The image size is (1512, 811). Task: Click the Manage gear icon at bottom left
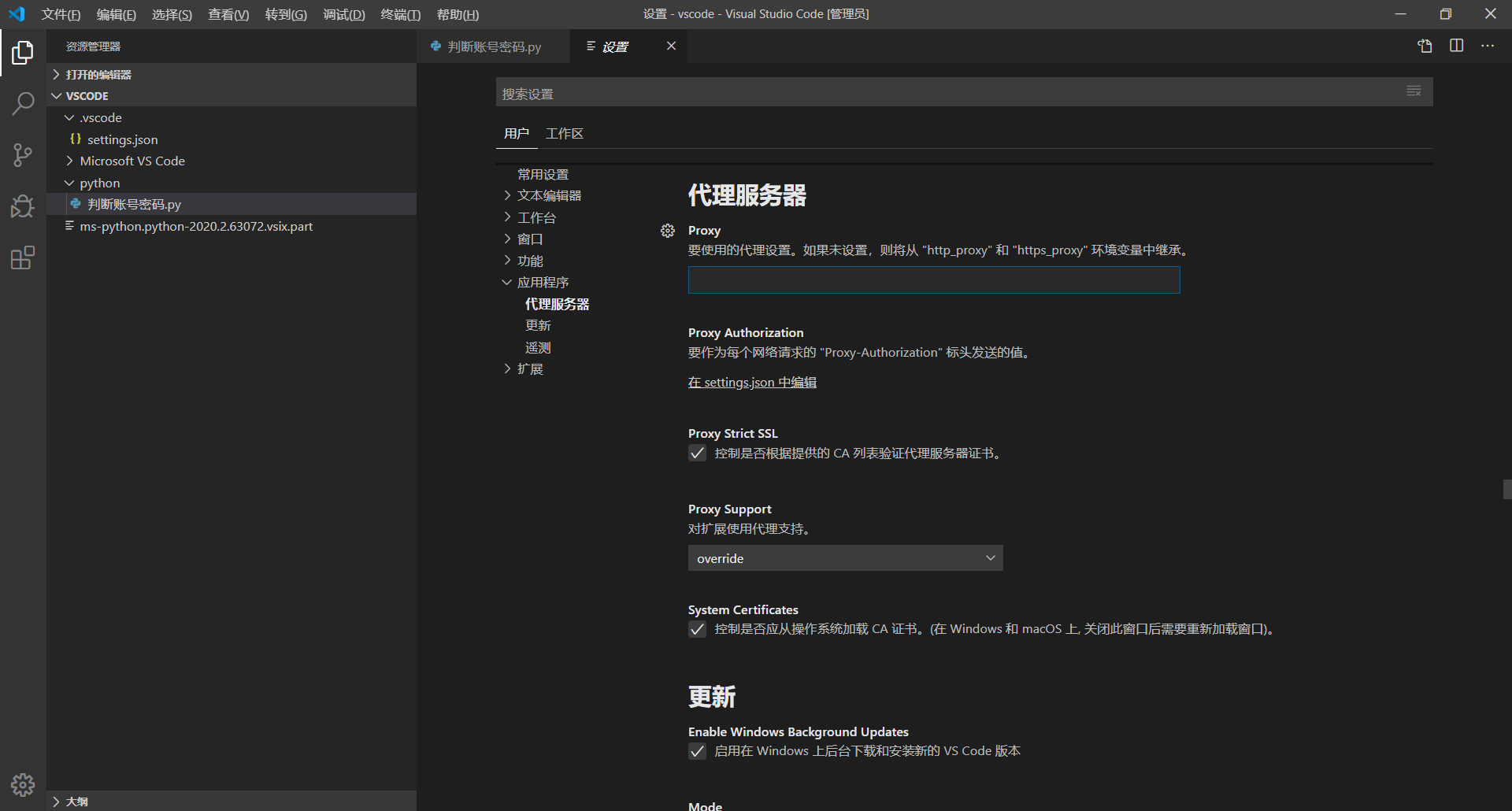click(x=23, y=784)
